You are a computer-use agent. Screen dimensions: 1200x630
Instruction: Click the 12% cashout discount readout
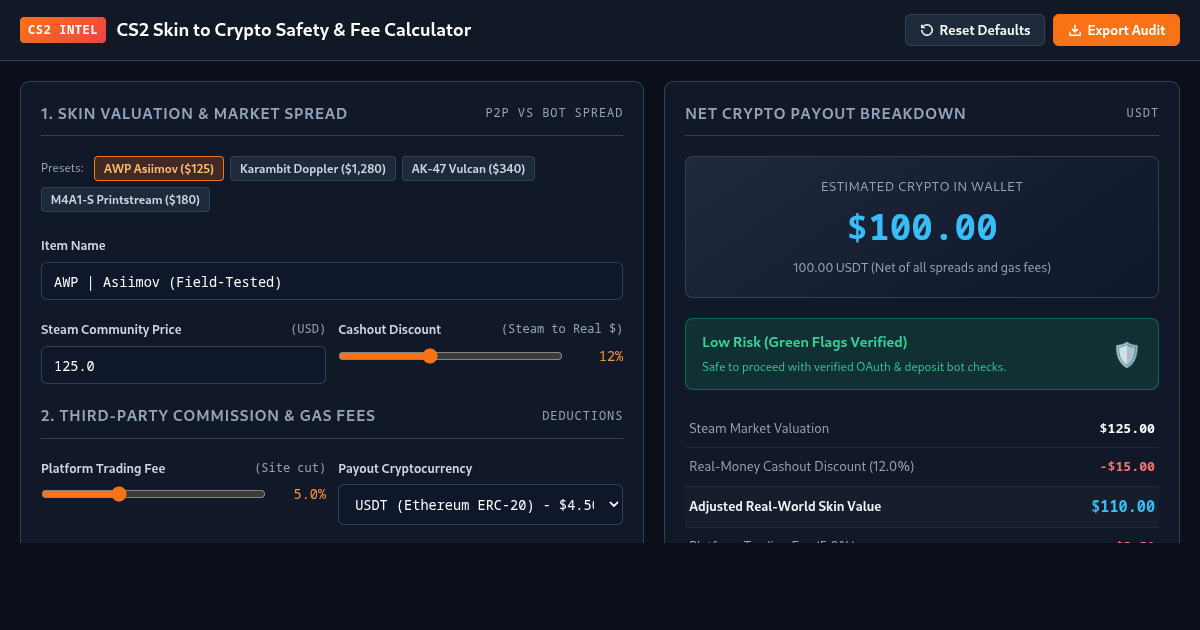tap(611, 356)
